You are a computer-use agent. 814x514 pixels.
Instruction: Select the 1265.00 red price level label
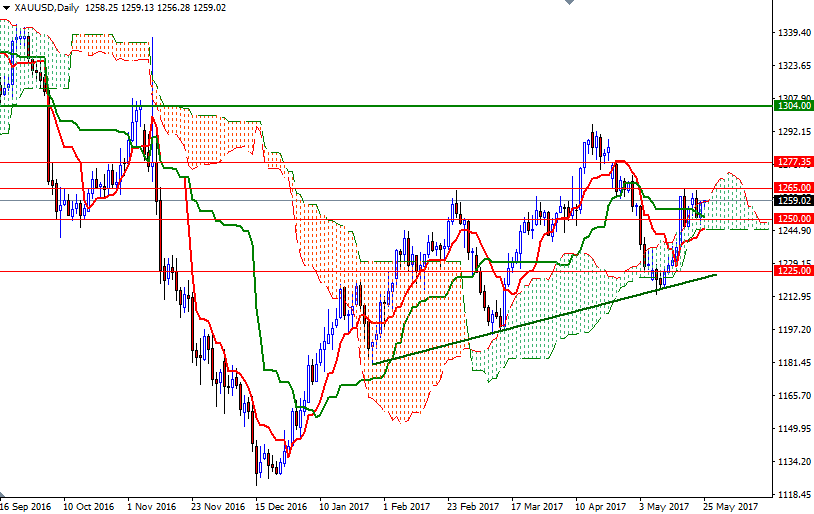coord(794,188)
